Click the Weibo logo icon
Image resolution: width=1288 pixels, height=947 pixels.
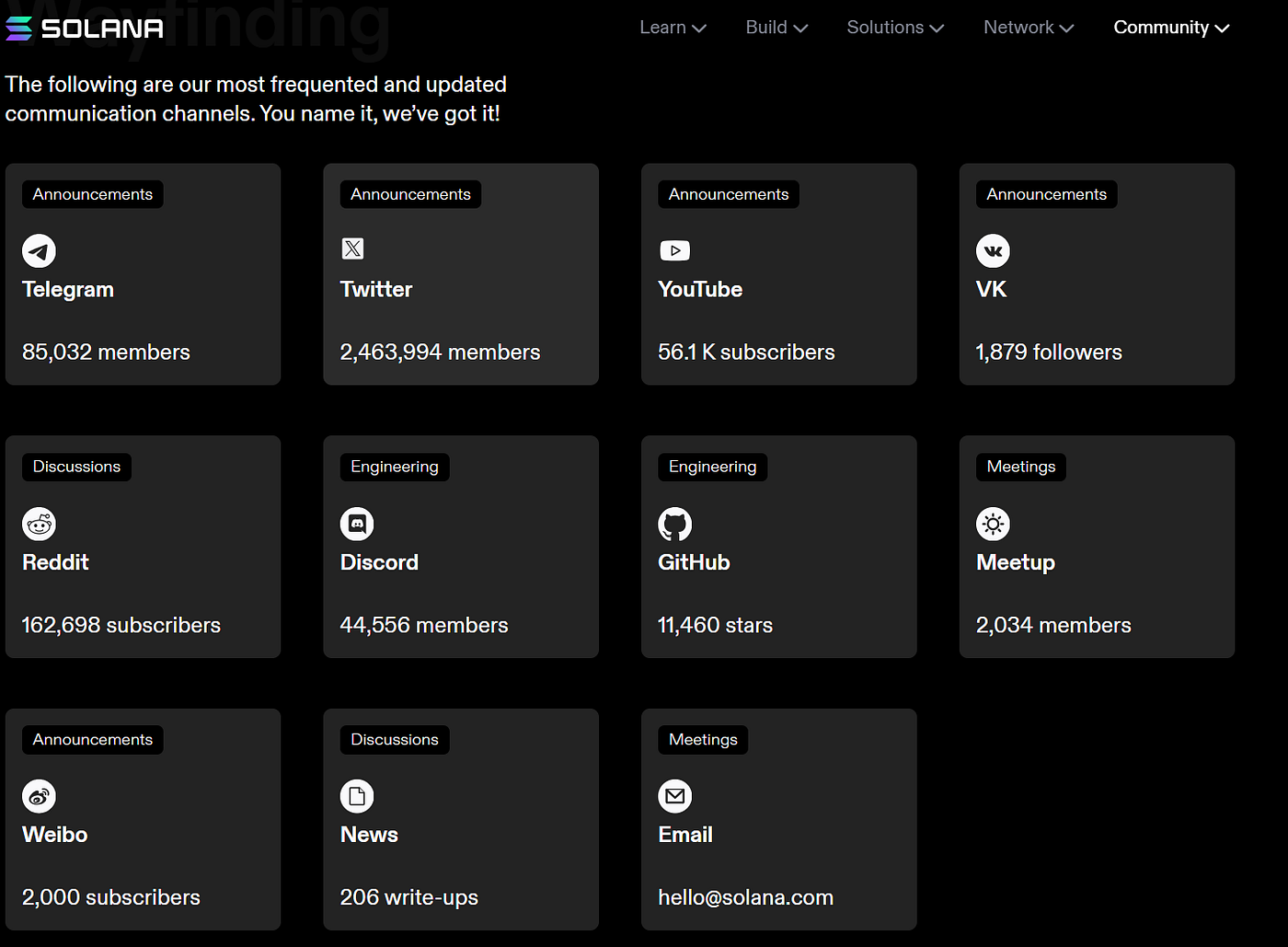[x=39, y=796]
